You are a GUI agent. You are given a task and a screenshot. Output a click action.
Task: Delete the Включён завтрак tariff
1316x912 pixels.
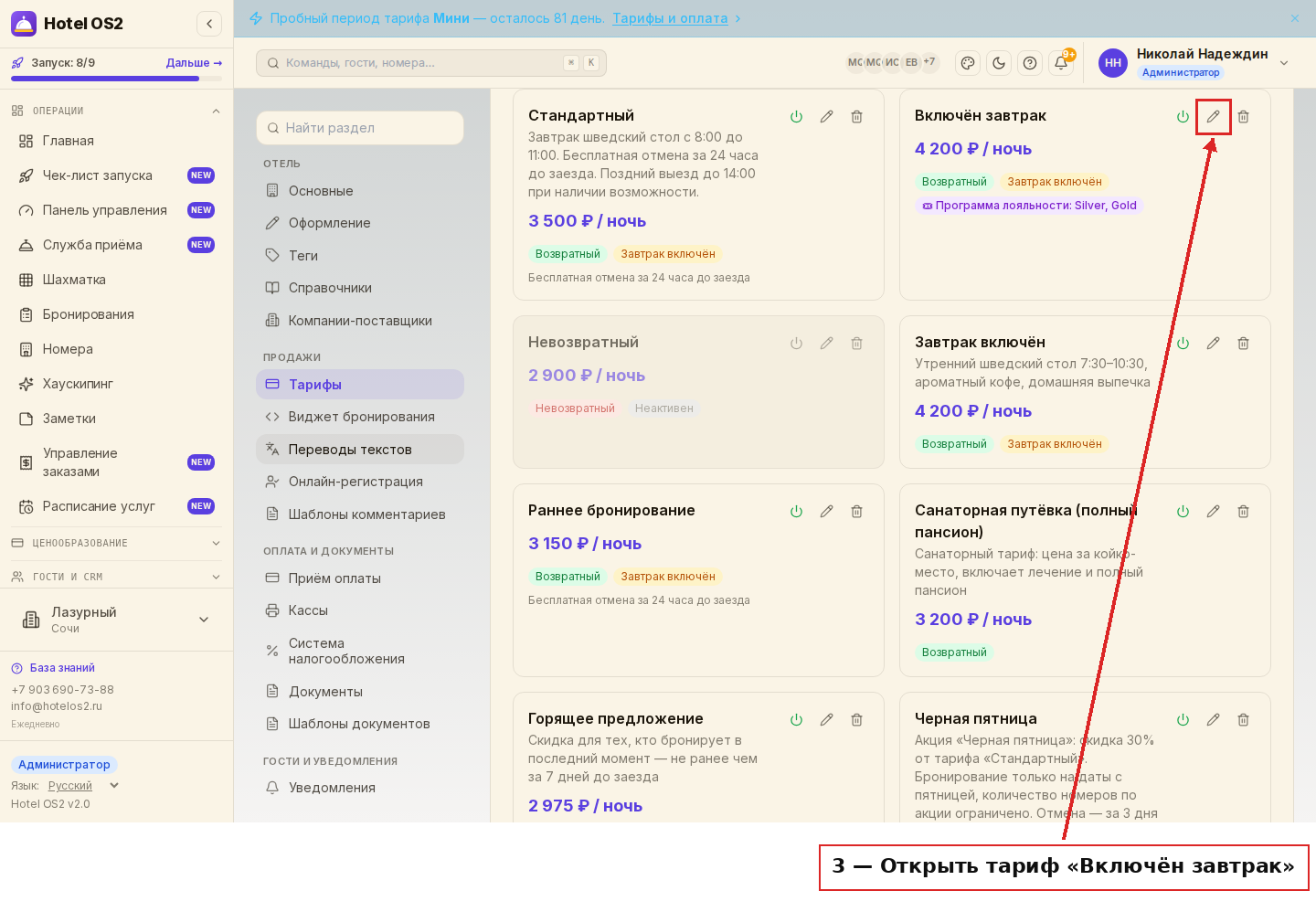(x=1243, y=117)
